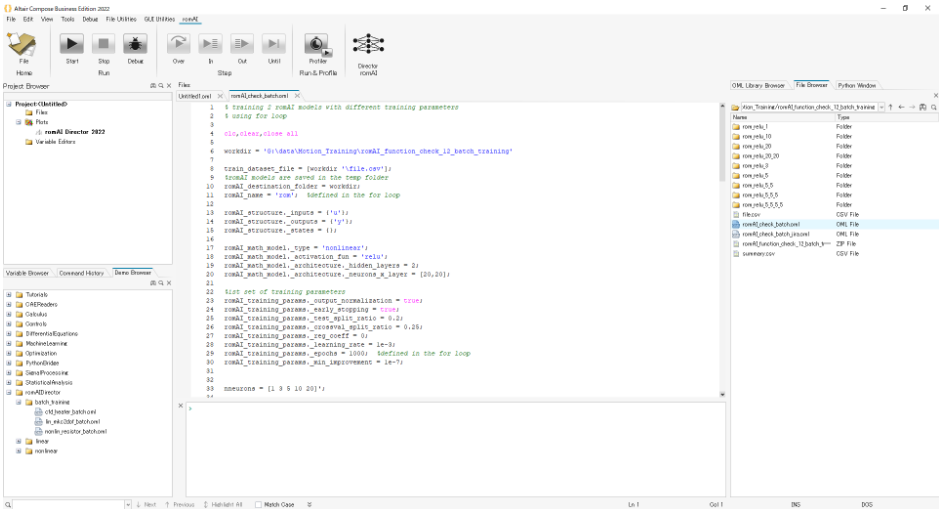Viewport: 939px width, 509px height.
Task: Open the File menu
Action: (11, 19)
